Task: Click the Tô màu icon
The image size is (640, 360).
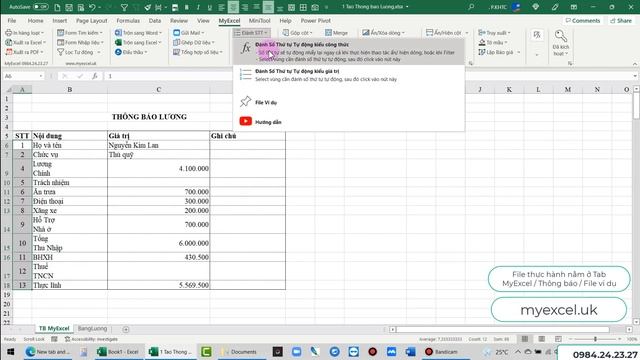Action: click(482, 42)
